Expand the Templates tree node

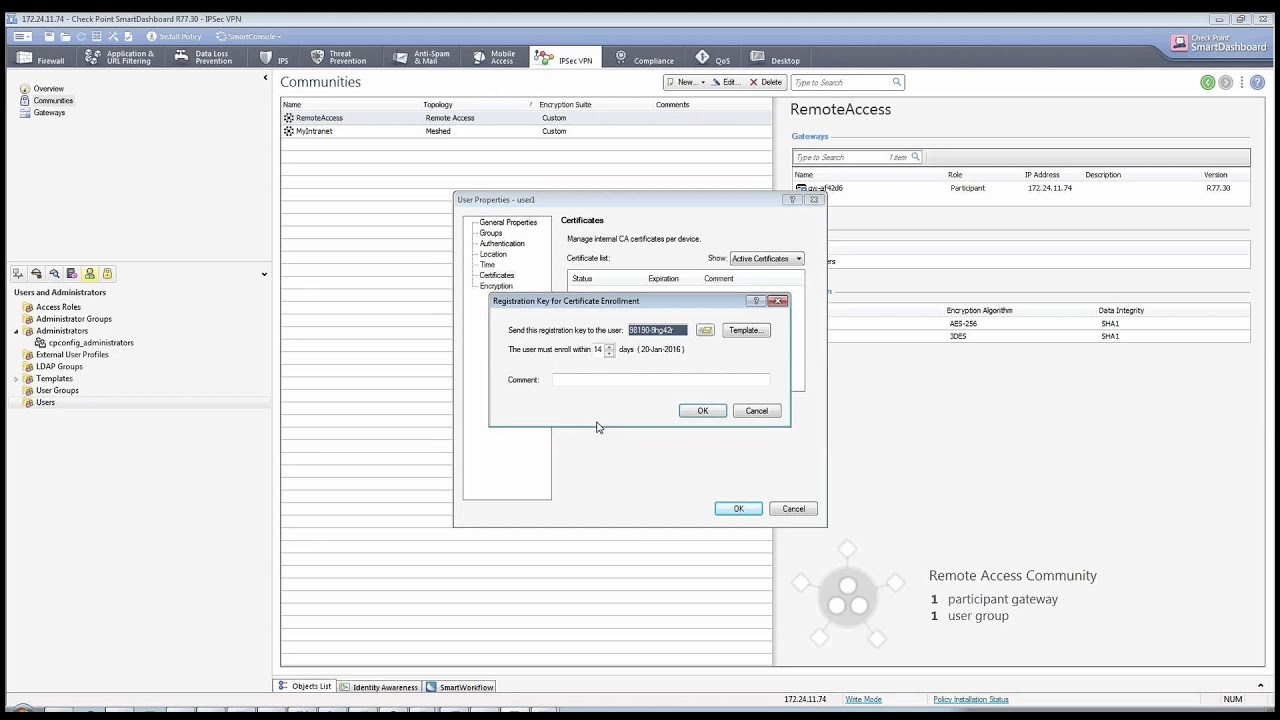point(16,379)
